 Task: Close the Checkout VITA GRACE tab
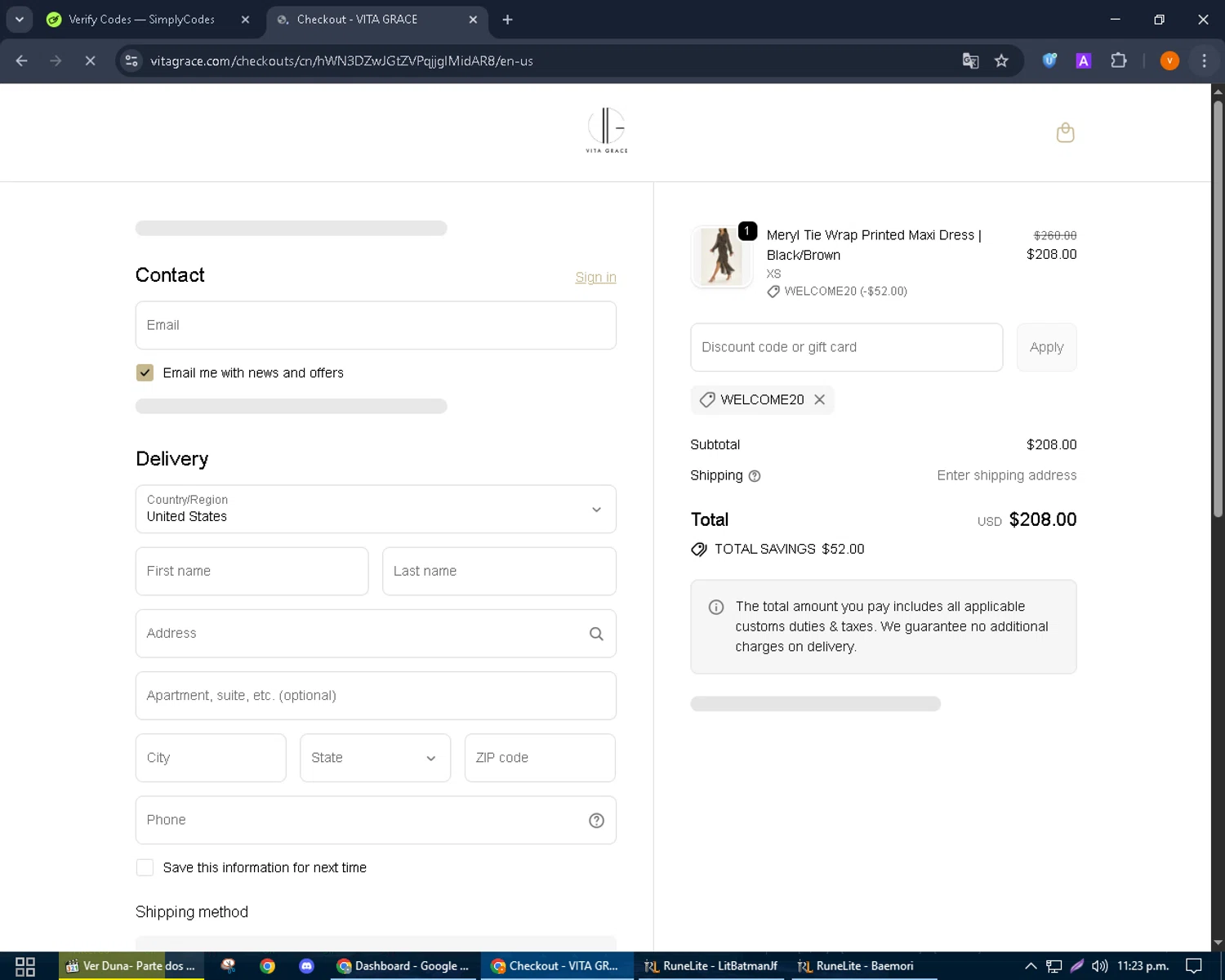point(473,20)
